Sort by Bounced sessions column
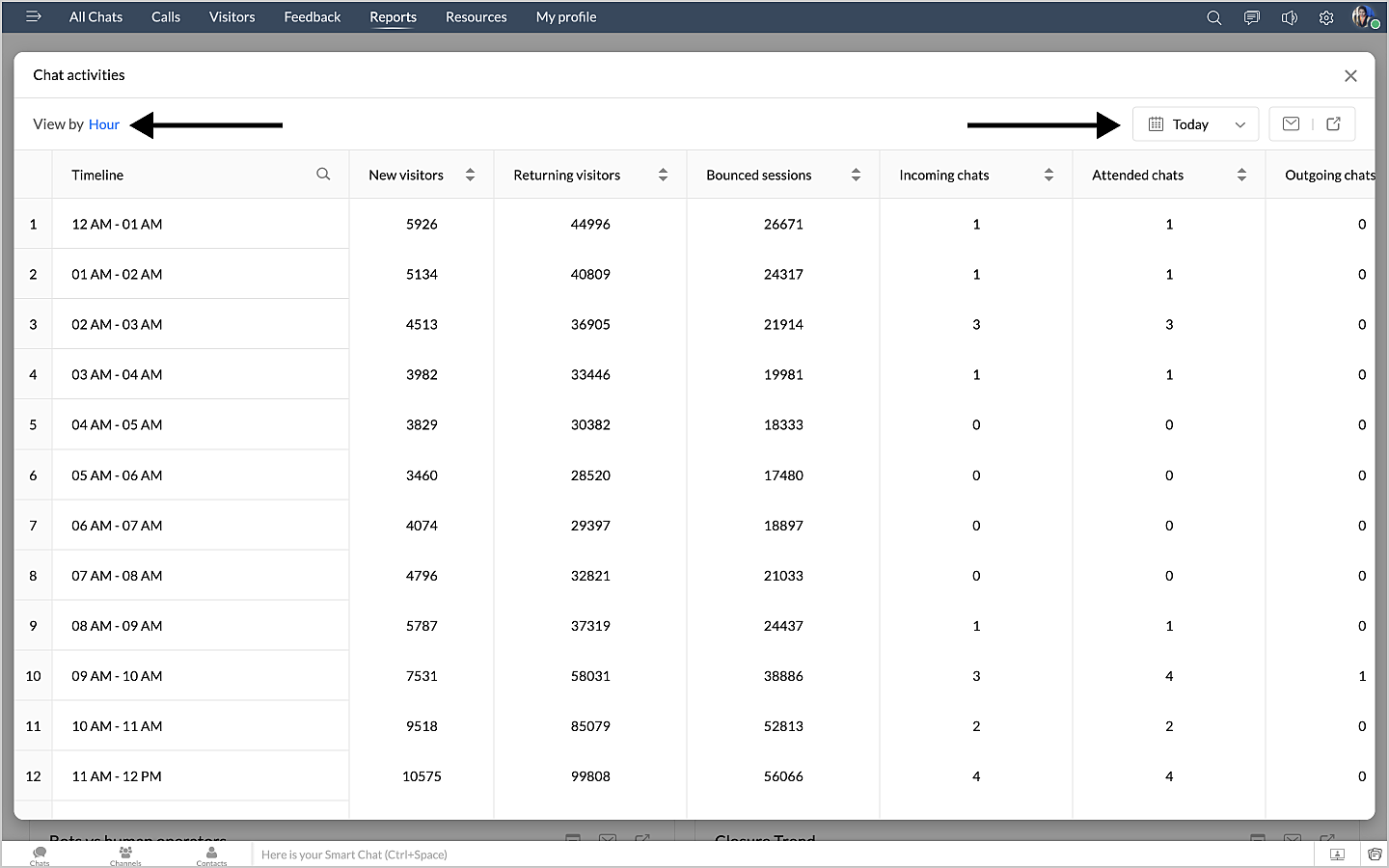 (856, 175)
